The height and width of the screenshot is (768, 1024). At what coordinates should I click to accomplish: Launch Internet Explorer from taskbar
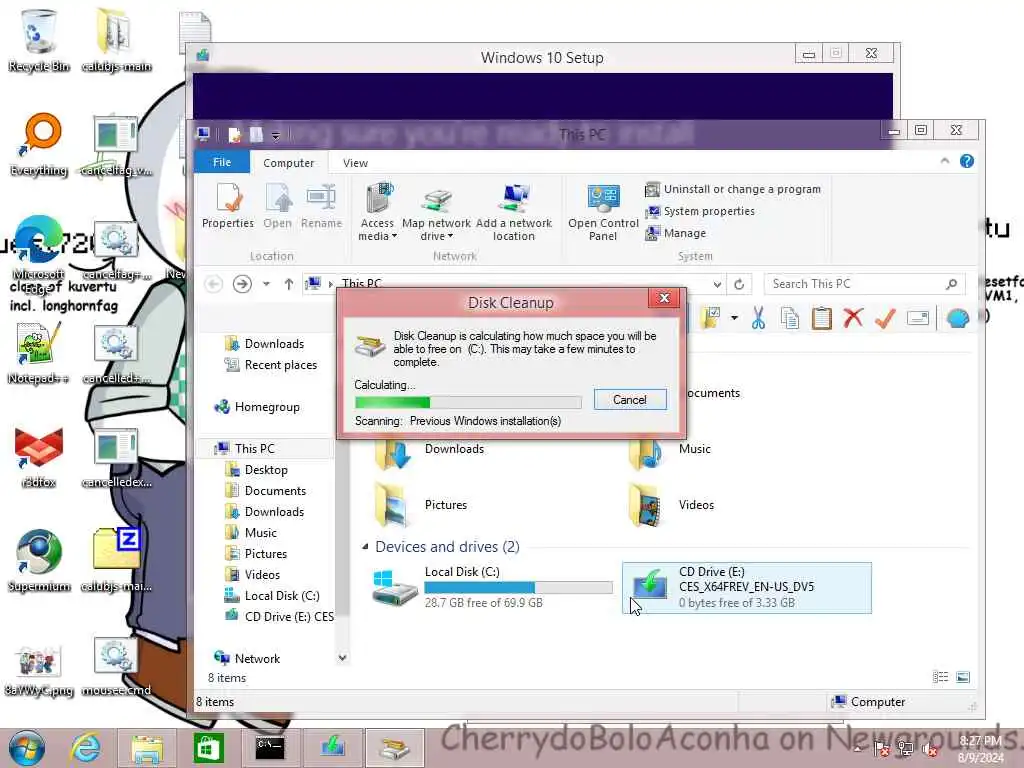pyautogui.click(x=86, y=748)
